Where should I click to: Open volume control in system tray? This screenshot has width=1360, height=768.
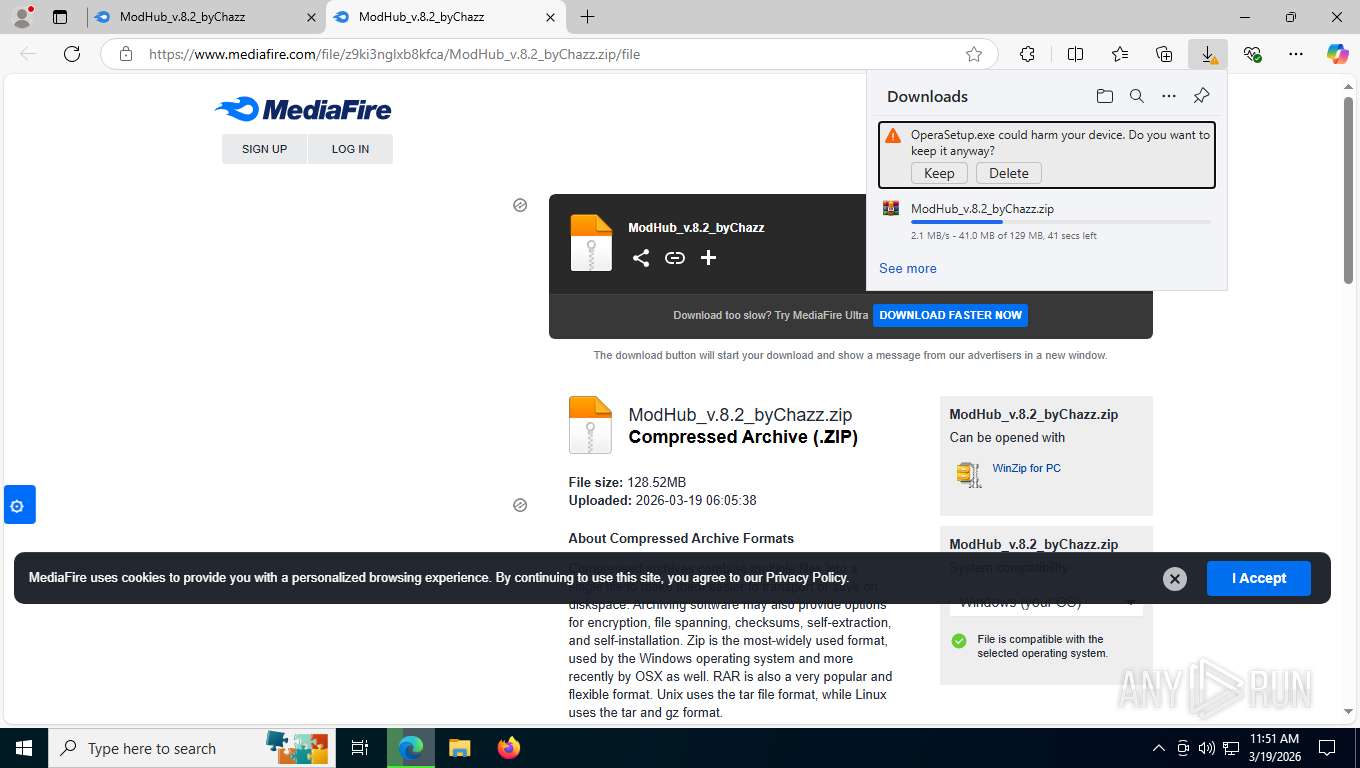pos(1206,748)
